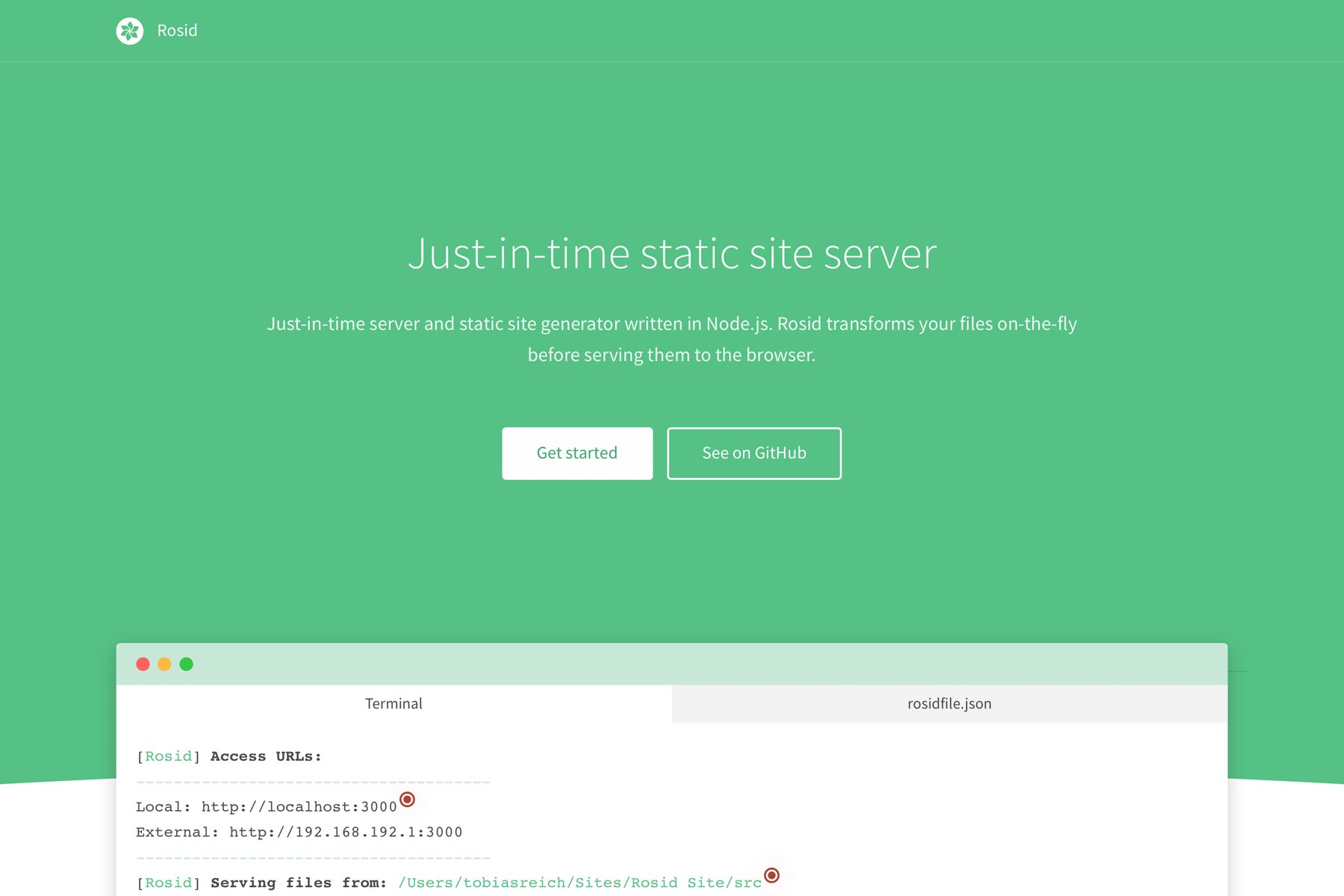Select the Rosid brand link in the navbar

coord(176,31)
